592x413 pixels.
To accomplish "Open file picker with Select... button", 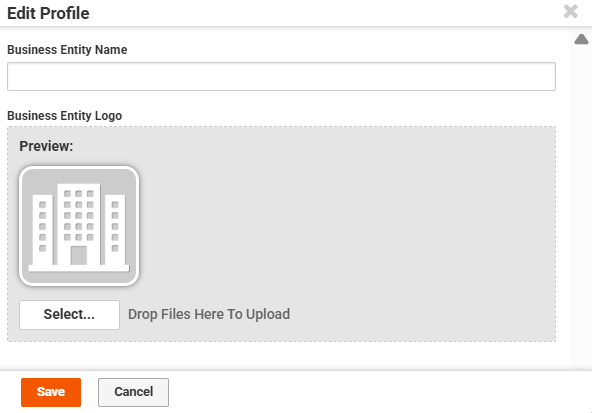I will tap(69, 314).
